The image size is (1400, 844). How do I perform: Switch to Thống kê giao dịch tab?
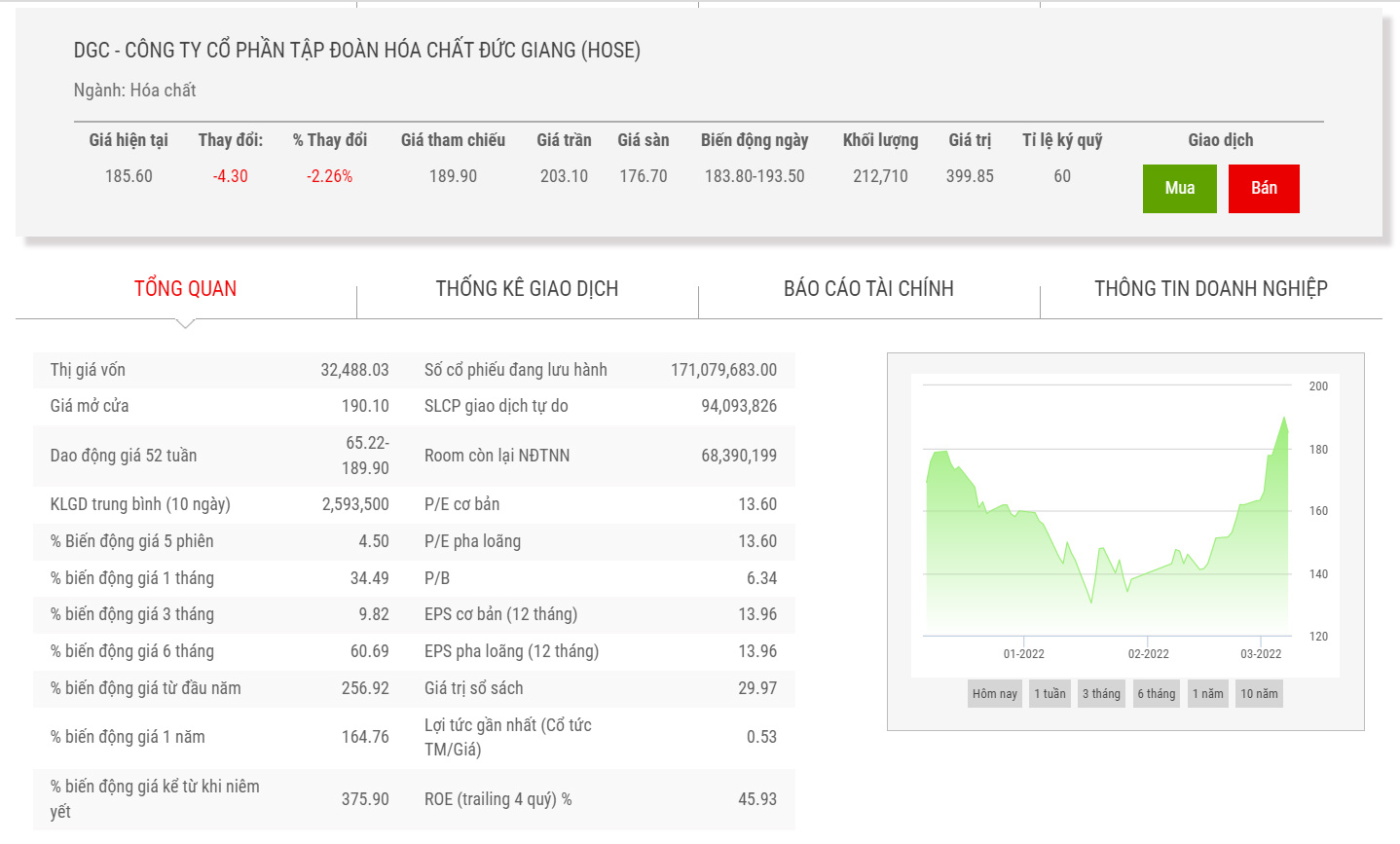pyautogui.click(x=527, y=289)
